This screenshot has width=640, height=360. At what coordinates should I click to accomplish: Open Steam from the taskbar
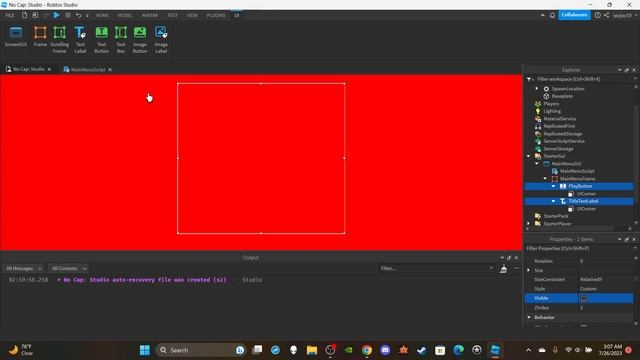pos(422,350)
